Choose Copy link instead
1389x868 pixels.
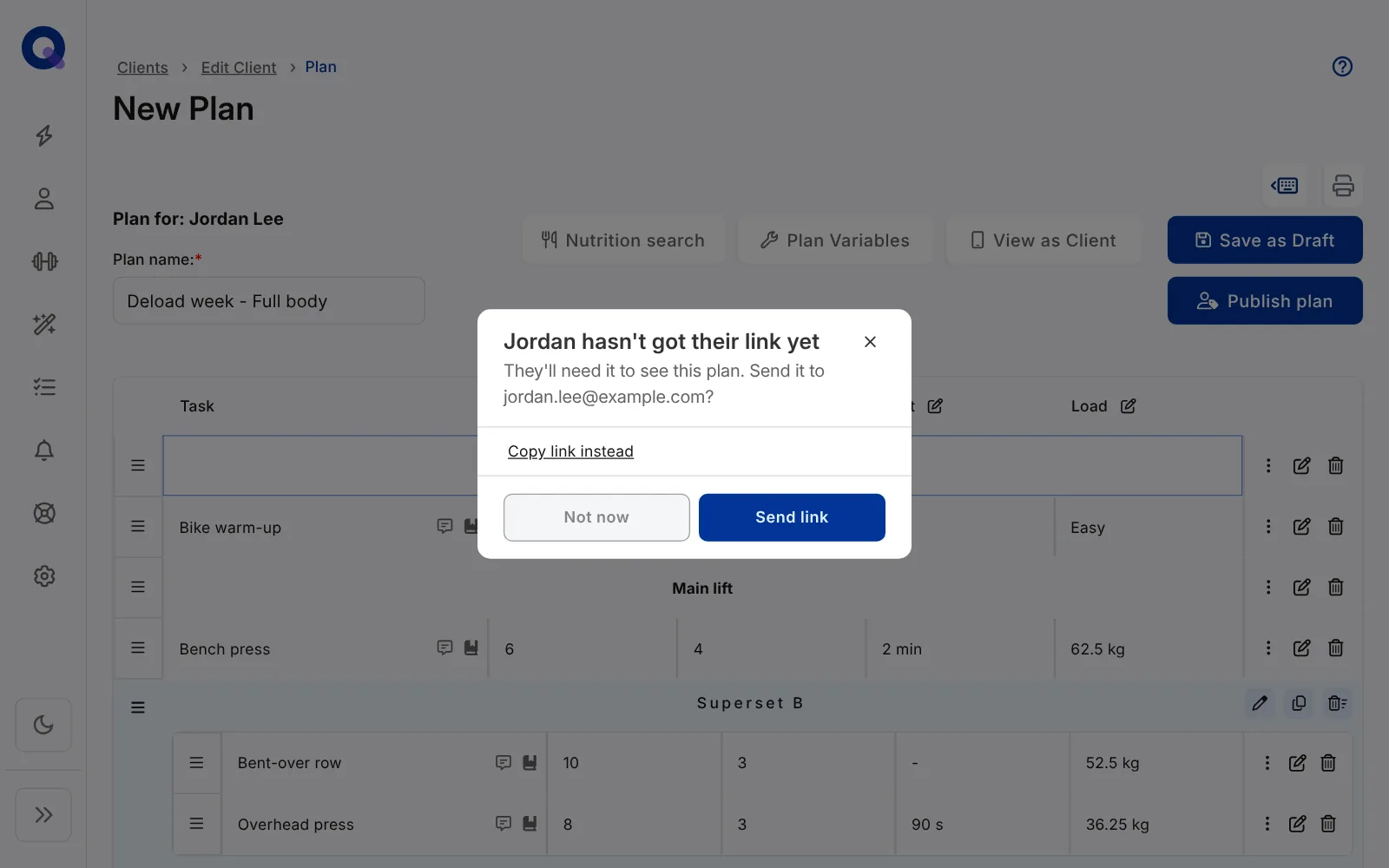570,451
